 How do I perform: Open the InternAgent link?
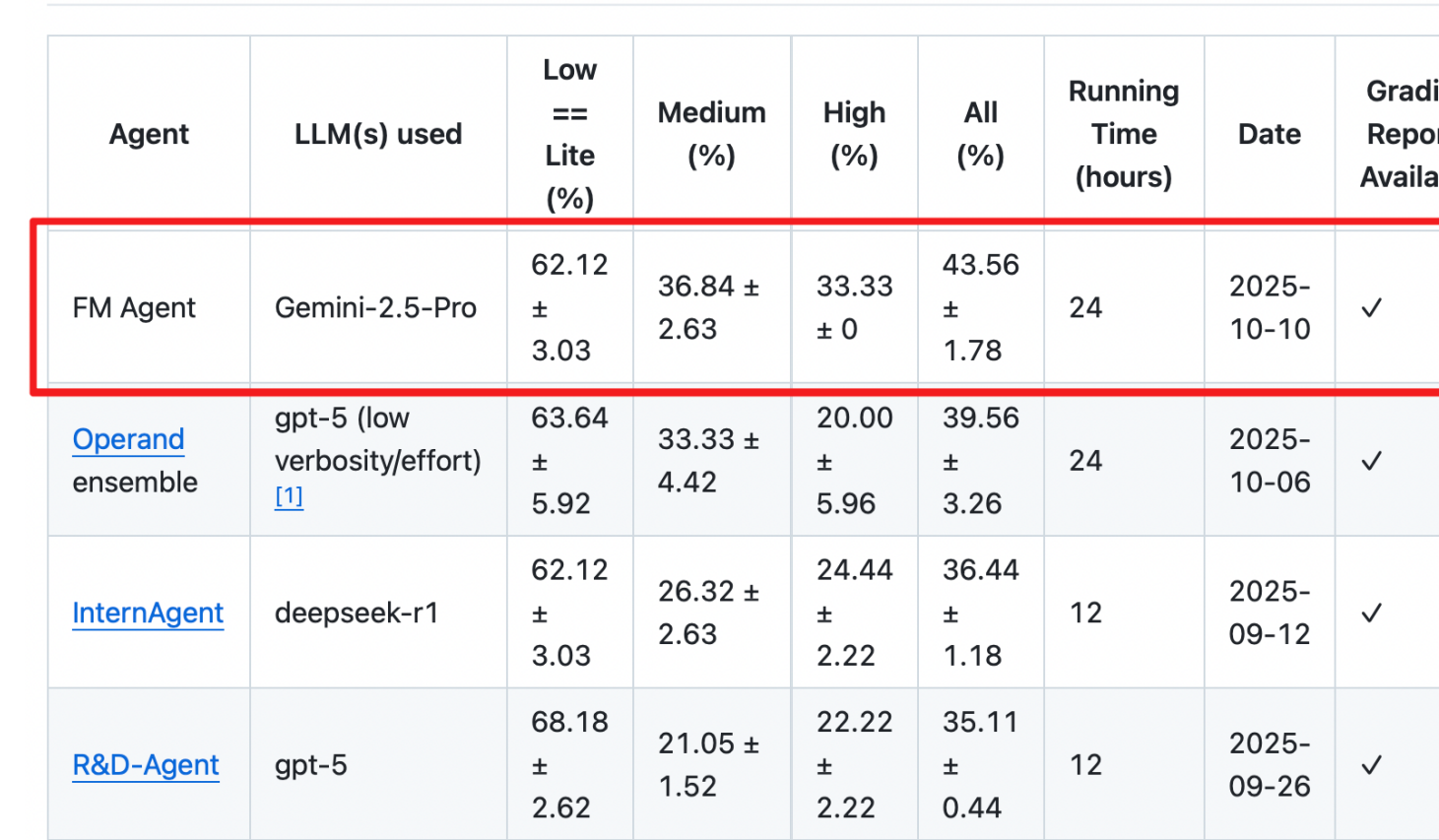pyautogui.click(x=148, y=614)
